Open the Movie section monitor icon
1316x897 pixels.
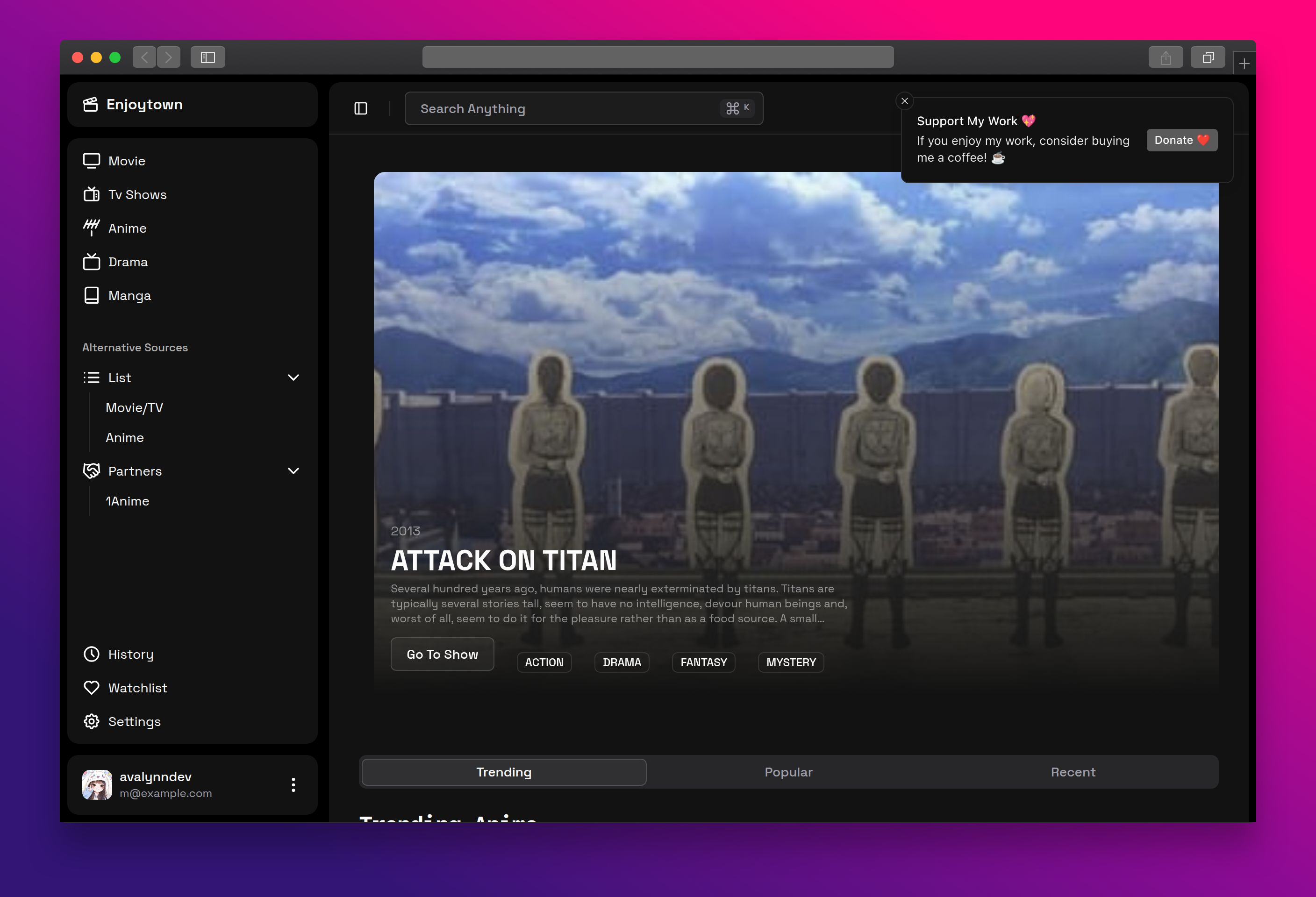click(x=91, y=161)
